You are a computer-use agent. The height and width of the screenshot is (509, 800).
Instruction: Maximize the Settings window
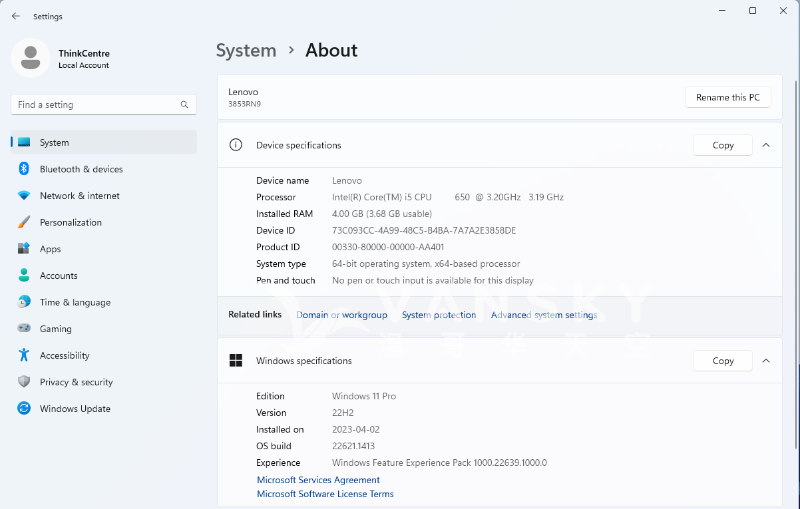tap(752, 11)
